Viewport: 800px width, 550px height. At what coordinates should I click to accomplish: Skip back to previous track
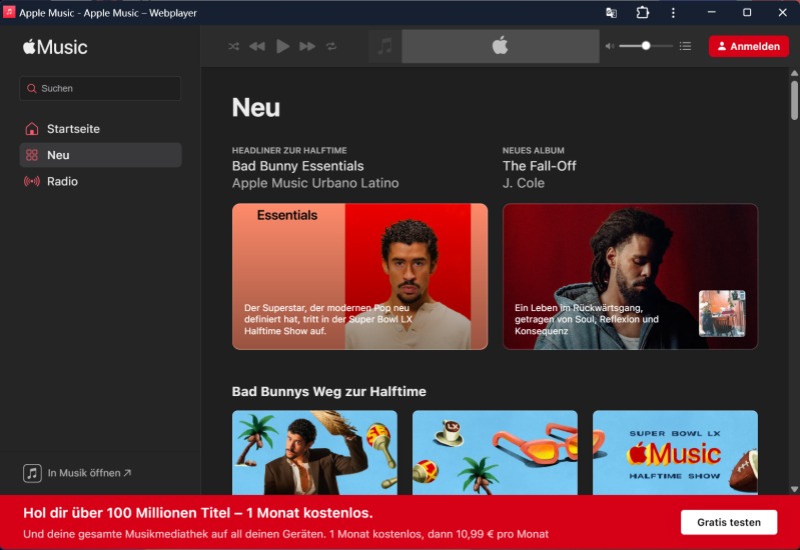[257, 46]
